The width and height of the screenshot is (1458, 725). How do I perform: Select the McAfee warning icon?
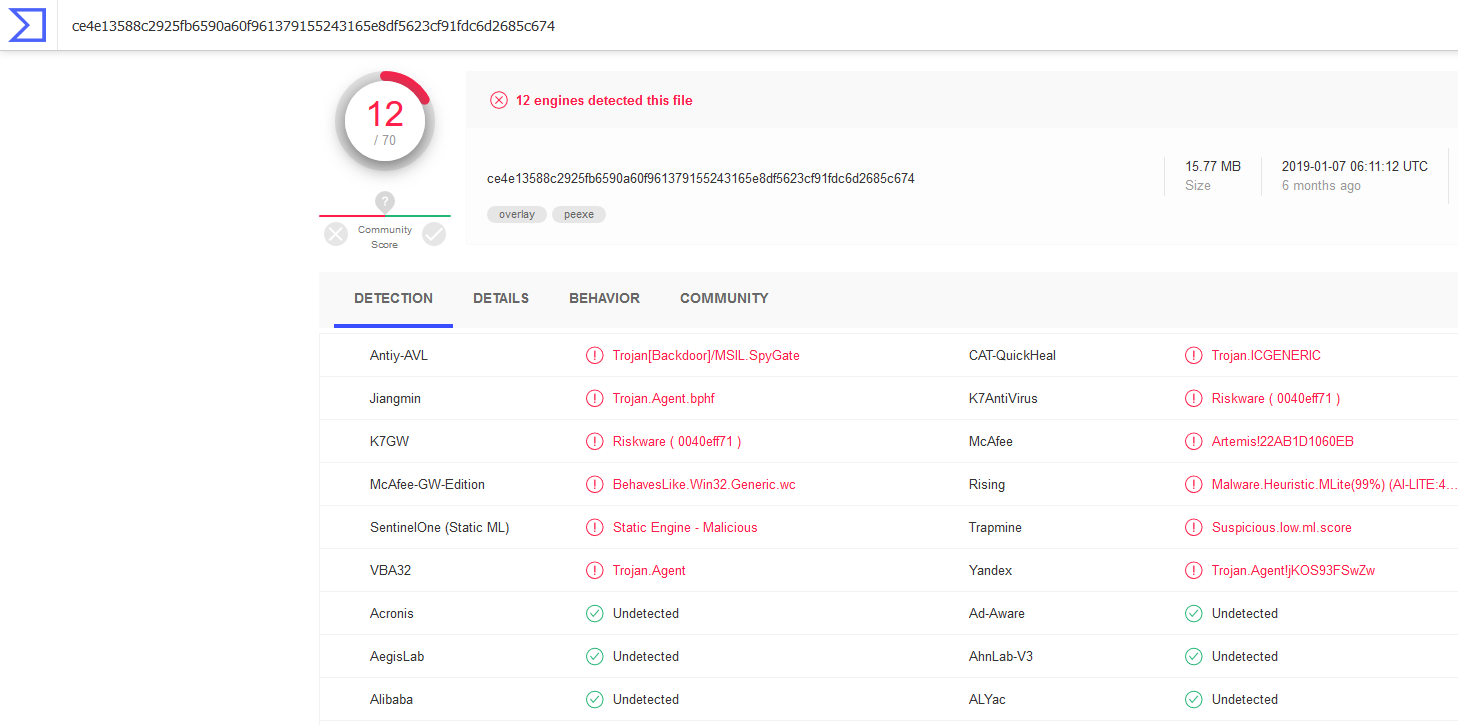[1193, 441]
